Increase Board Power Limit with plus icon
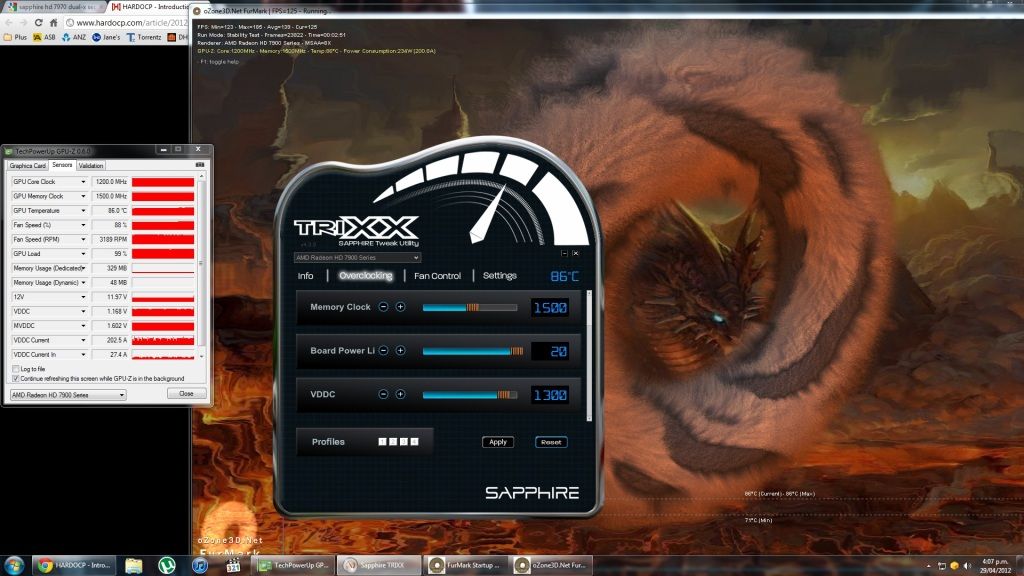This screenshot has width=1024, height=576. (x=400, y=351)
